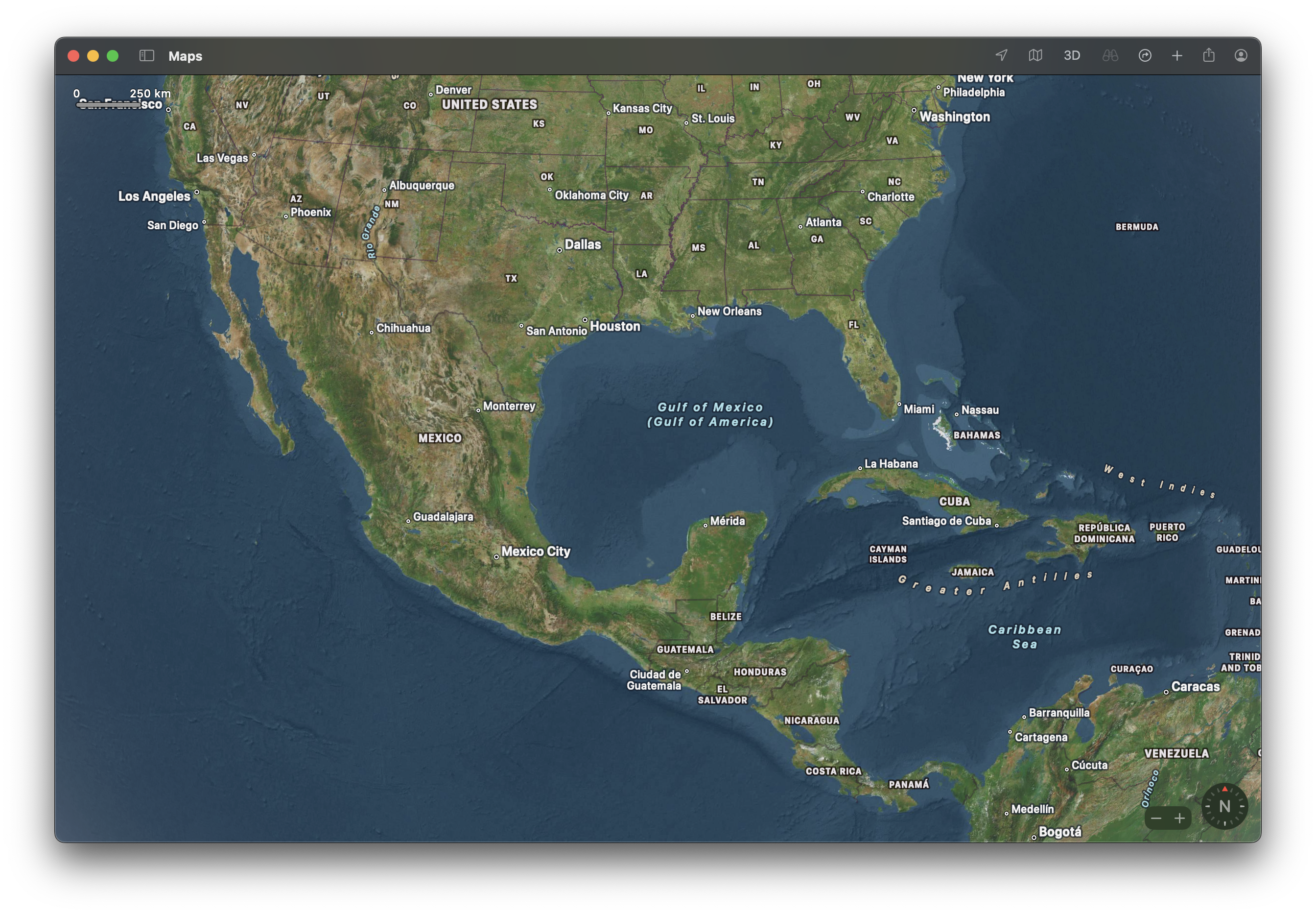Open Look Around binoculars icon
1316x915 pixels.
1110,56
